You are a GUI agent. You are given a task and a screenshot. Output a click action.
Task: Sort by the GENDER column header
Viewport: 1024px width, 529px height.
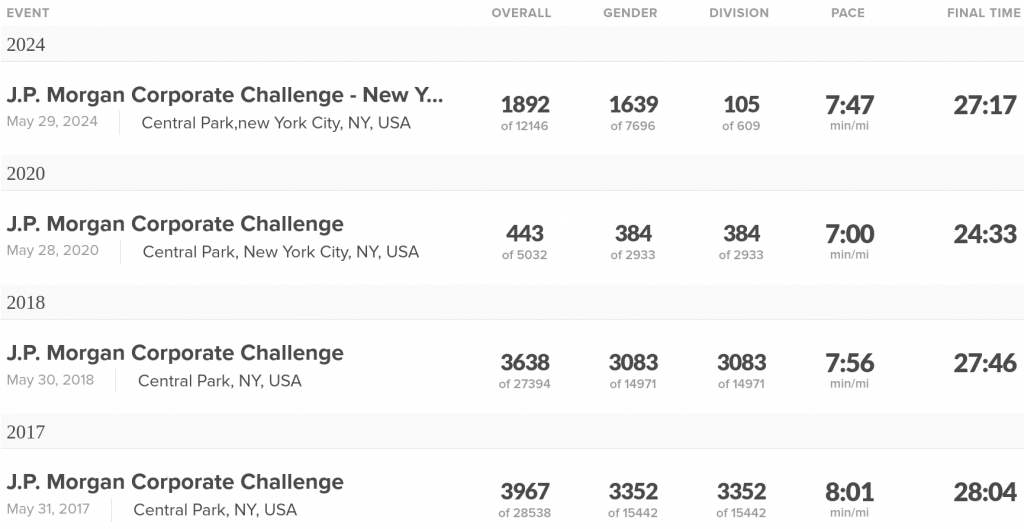(x=630, y=13)
